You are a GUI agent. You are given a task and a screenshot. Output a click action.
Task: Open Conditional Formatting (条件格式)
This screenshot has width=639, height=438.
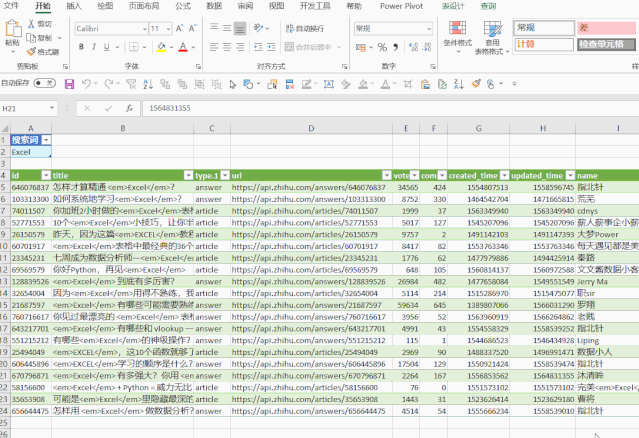[x=457, y=37]
